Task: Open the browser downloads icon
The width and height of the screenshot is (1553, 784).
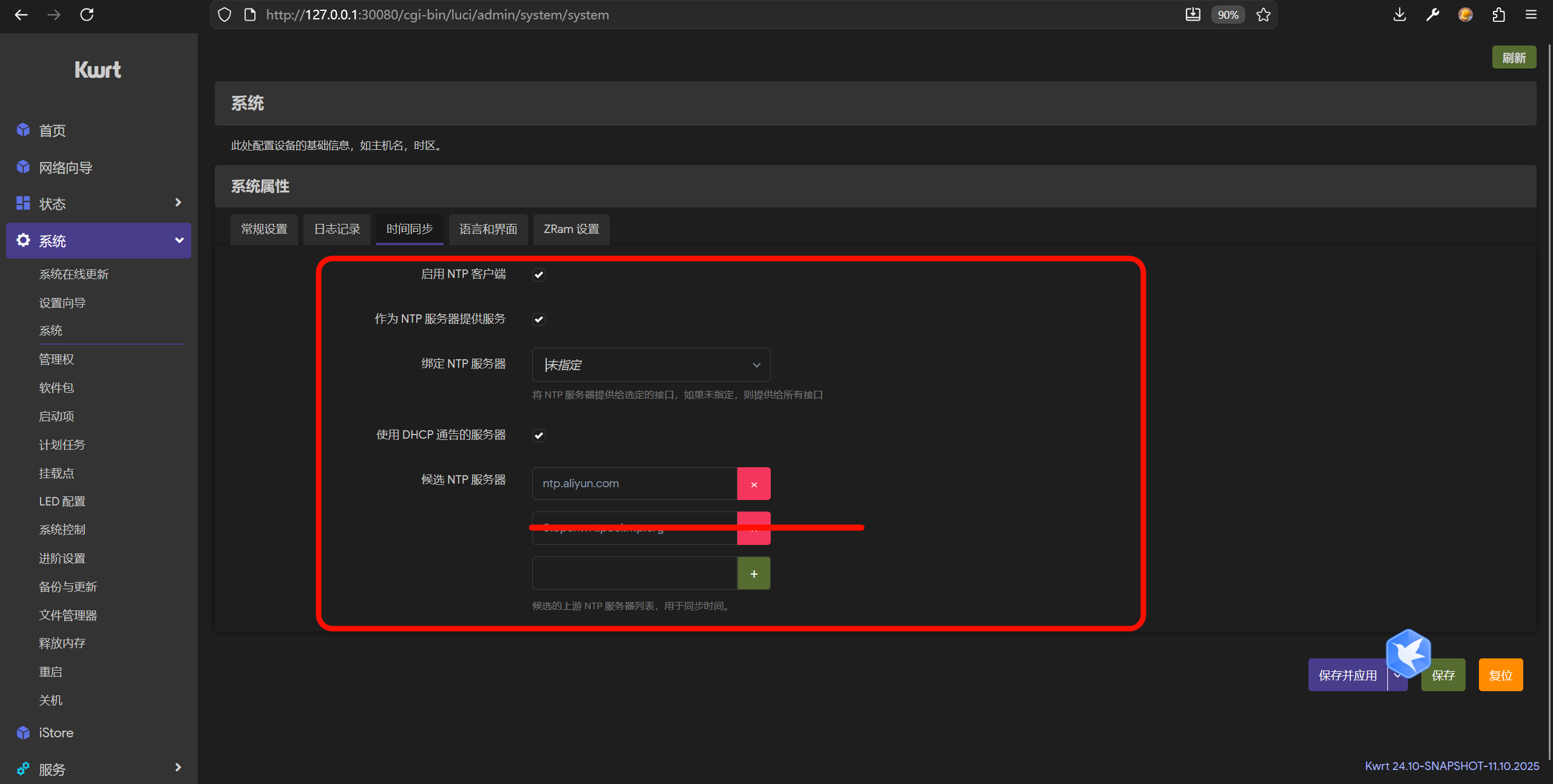Action: [1399, 15]
